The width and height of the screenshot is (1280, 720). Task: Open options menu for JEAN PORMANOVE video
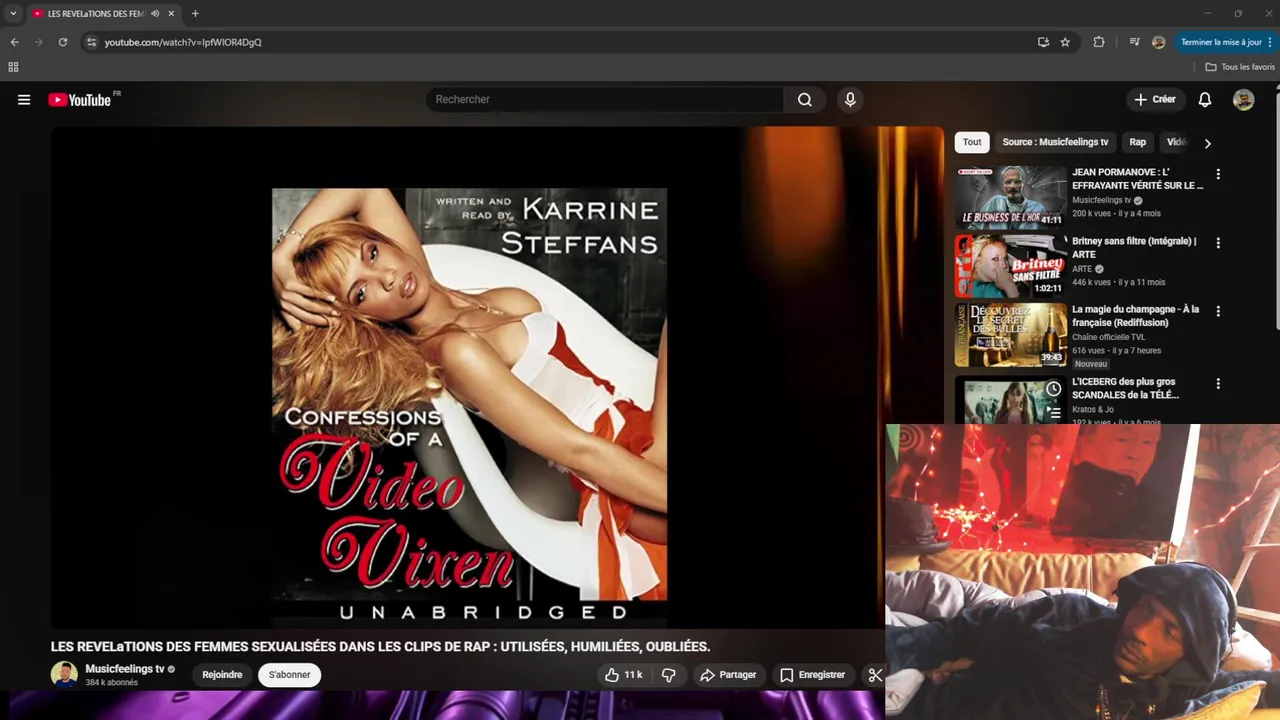tap(1218, 174)
